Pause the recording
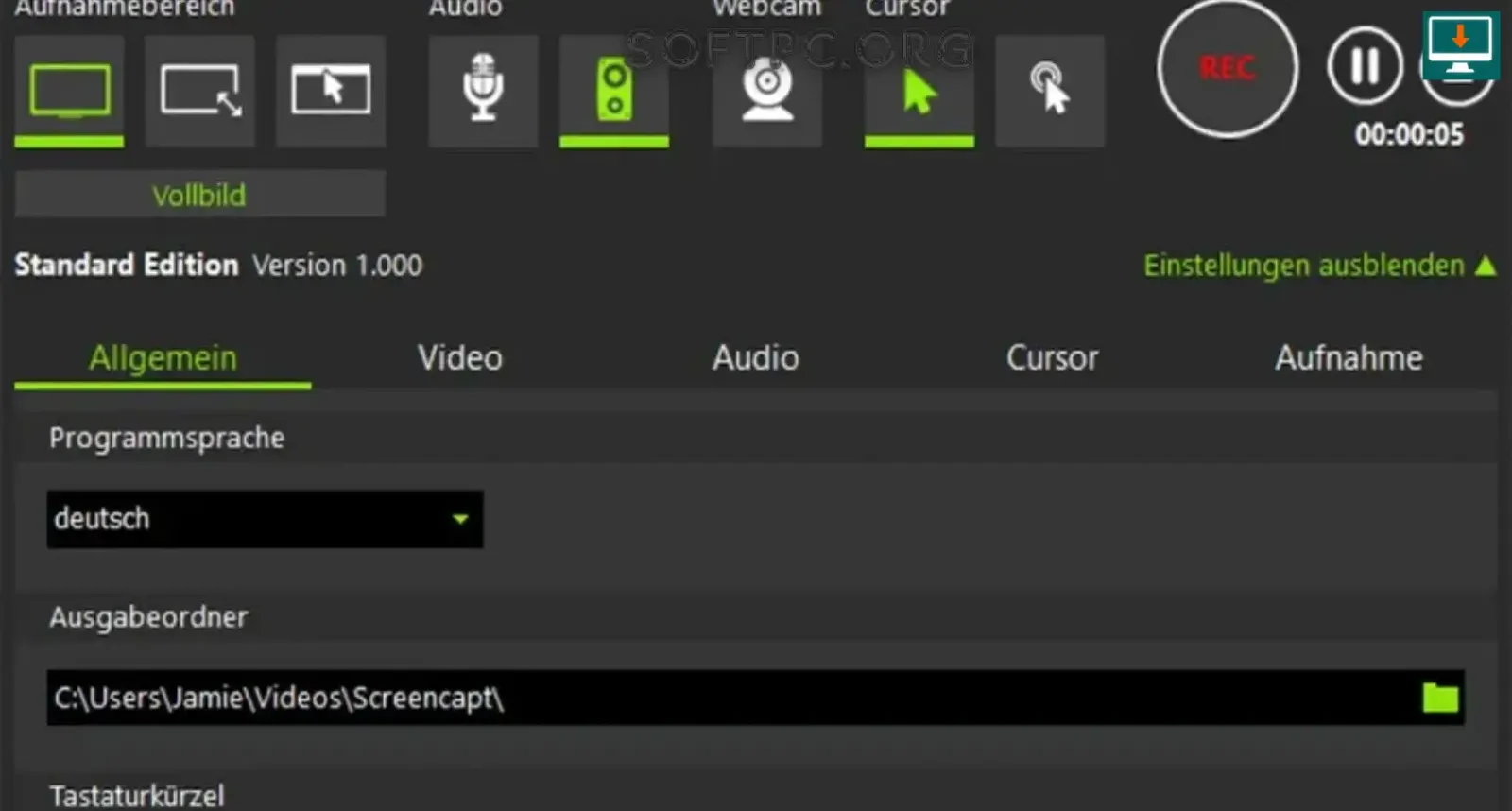Image resolution: width=1512 pixels, height=811 pixels. pyautogui.click(x=1365, y=66)
